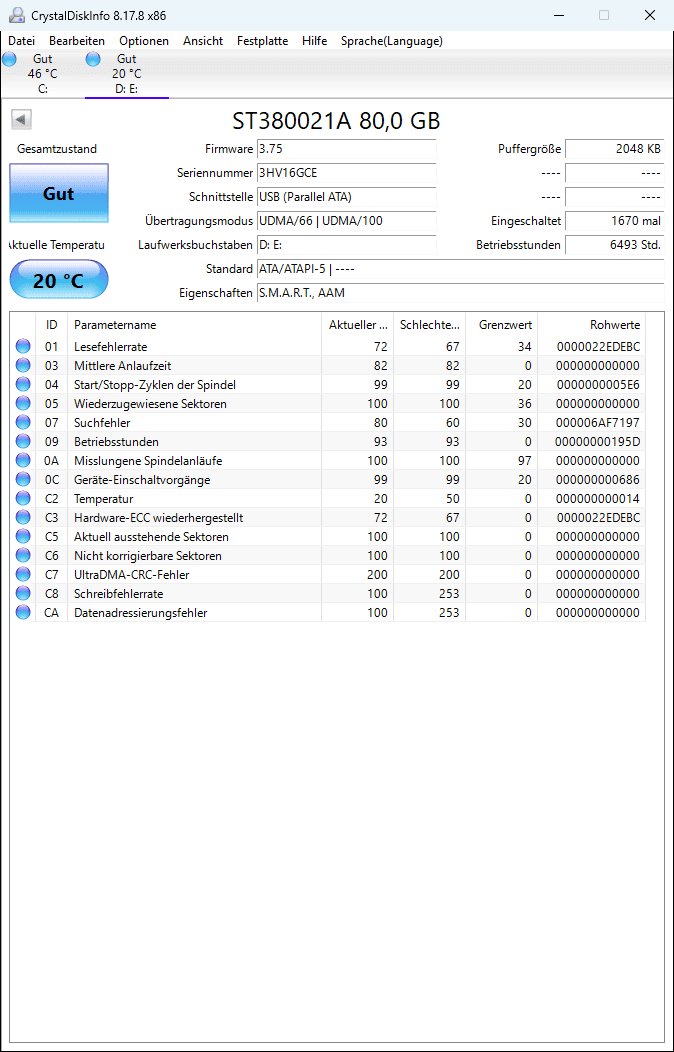The height and width of the screenshot is (1052, 674).
Task: Click the ID column header
Action: pyautogui.click(x=52, y=325)
